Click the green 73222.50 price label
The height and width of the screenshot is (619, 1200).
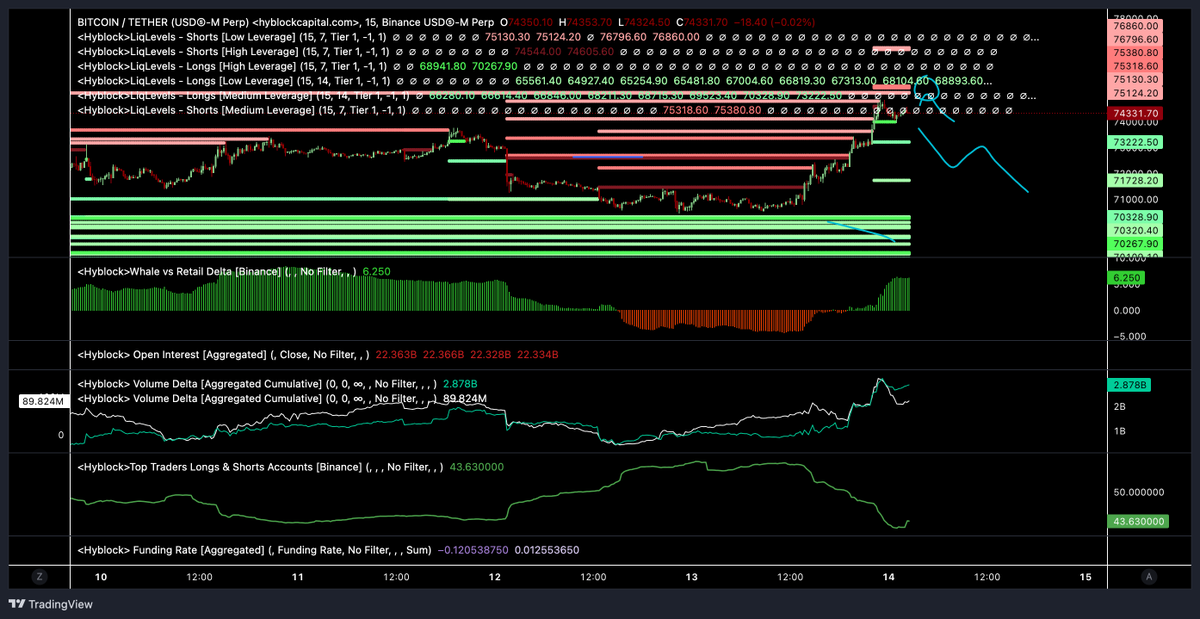coord(1134,143)
